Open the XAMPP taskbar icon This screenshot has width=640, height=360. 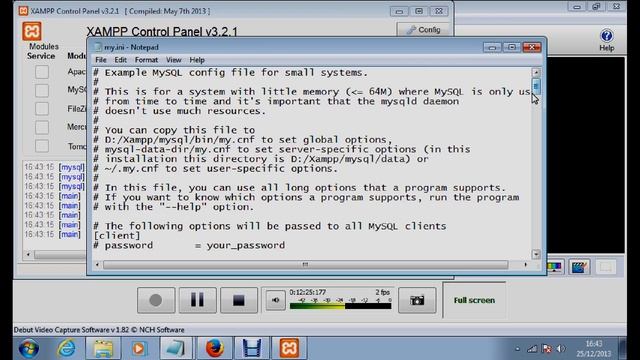pyautogui.click(x=289, y=349)
